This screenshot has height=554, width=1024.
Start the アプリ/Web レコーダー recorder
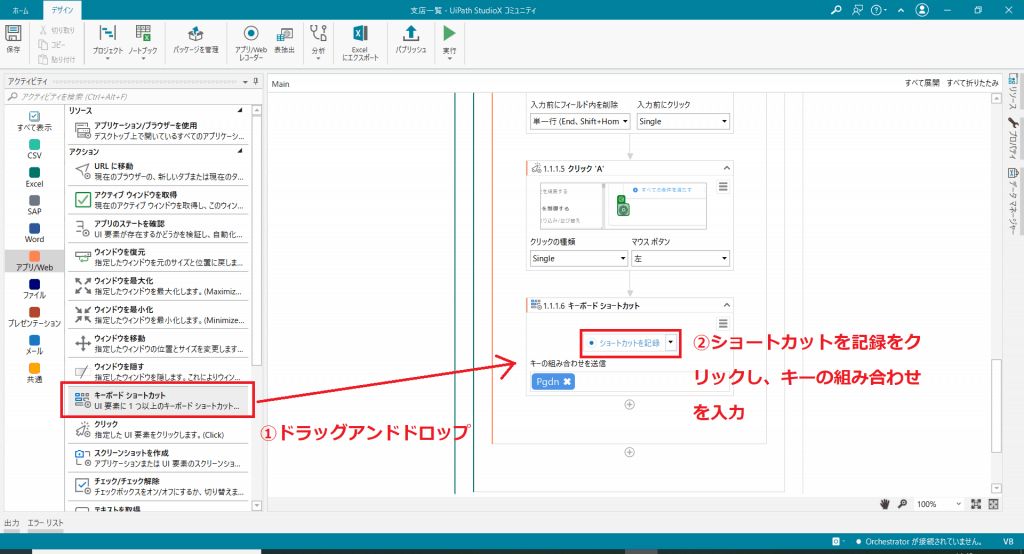(250, 39)
